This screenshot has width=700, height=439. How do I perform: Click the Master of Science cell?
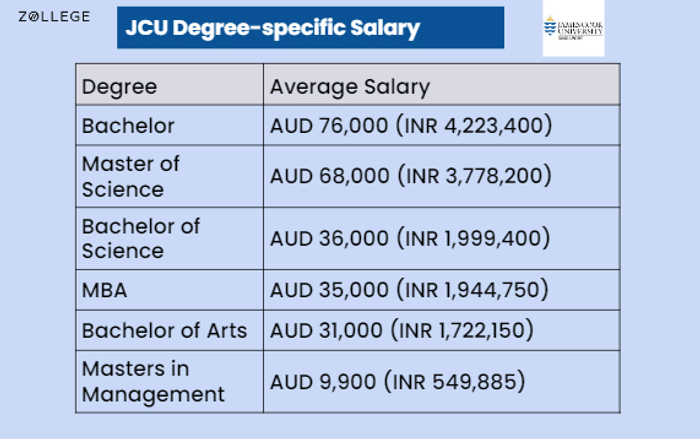tap(170, 176)
